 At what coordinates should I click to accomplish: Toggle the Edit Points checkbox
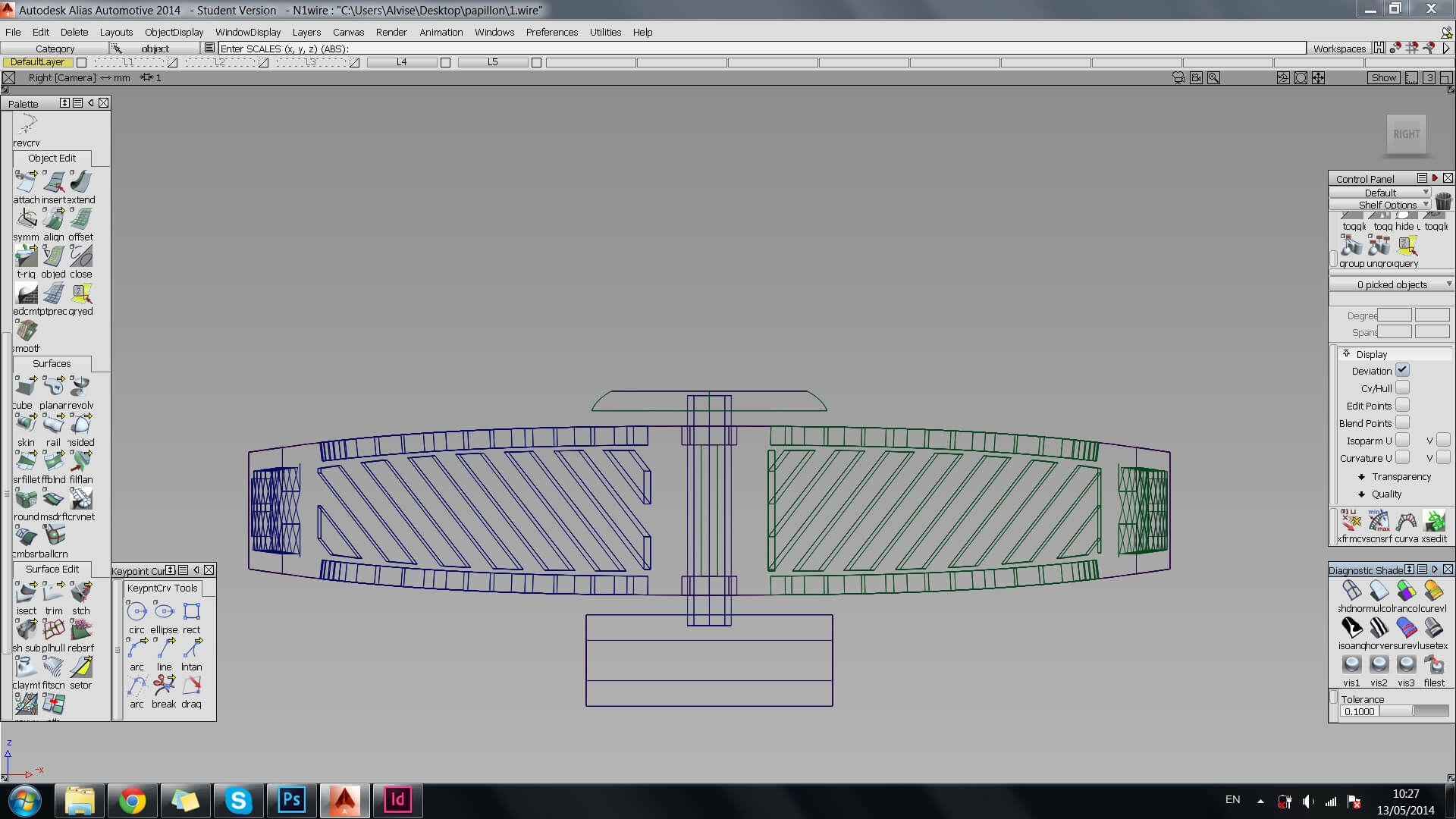(1402, 406)
